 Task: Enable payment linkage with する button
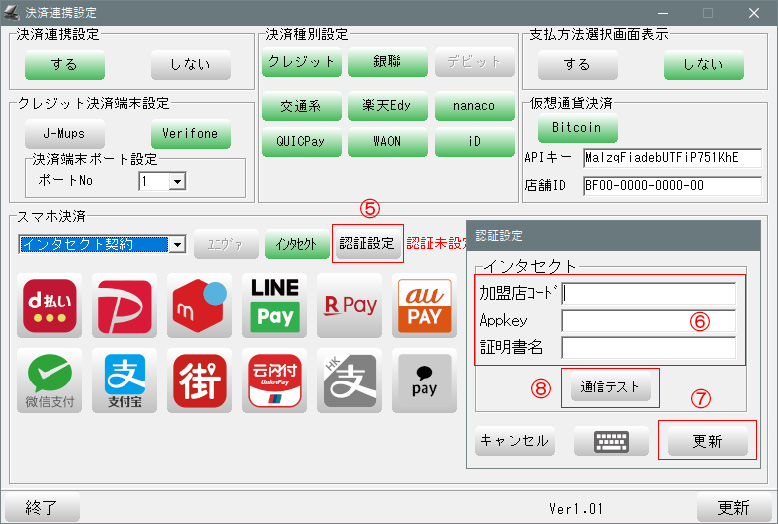[64, 65]
